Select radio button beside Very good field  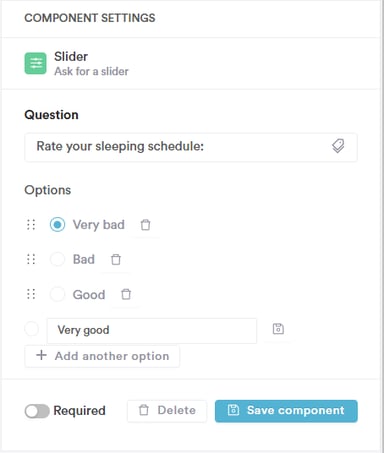coord(32,329)
